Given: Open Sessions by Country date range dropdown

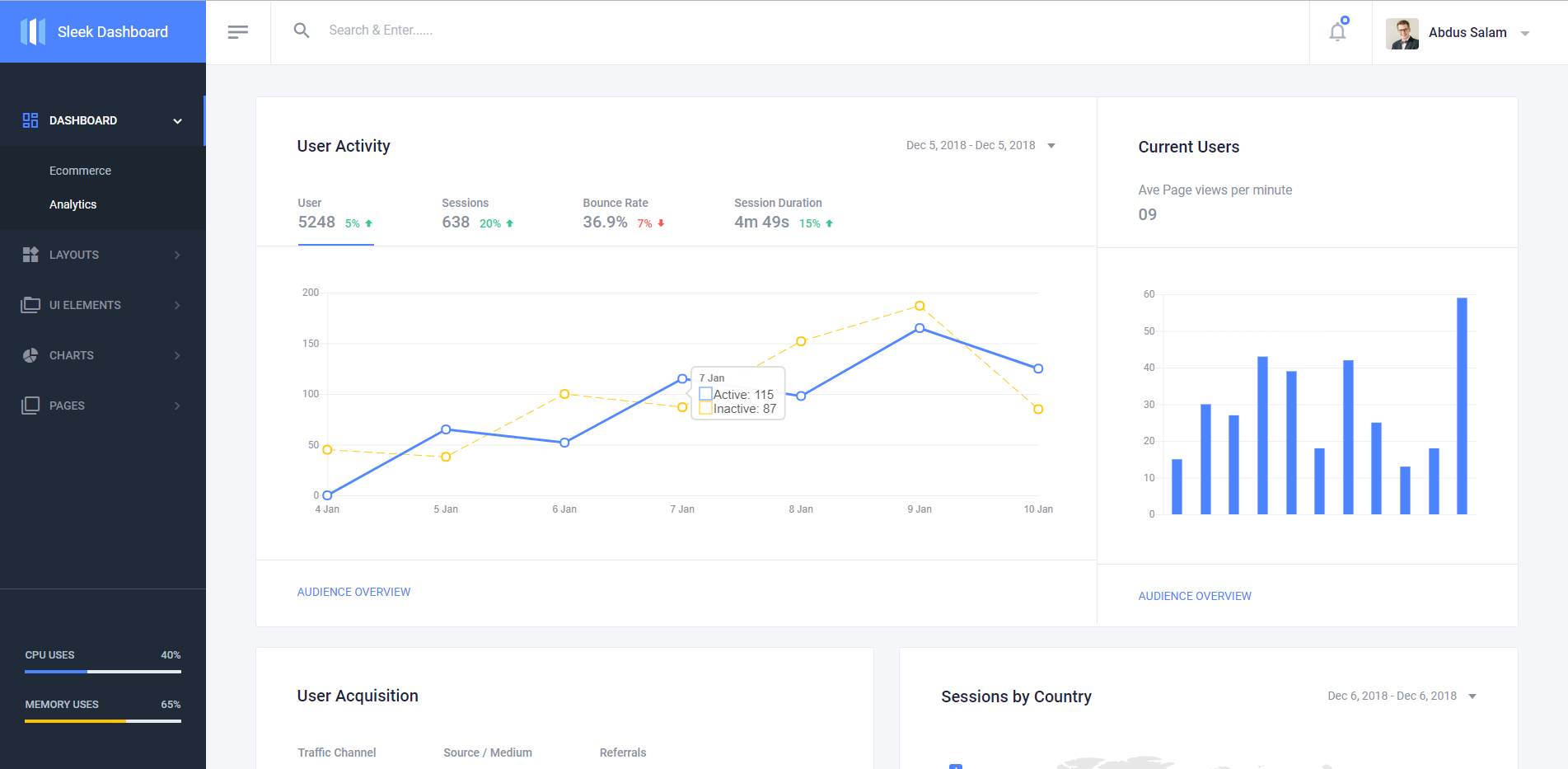Looking at the screenshot, I should 1401,696.
